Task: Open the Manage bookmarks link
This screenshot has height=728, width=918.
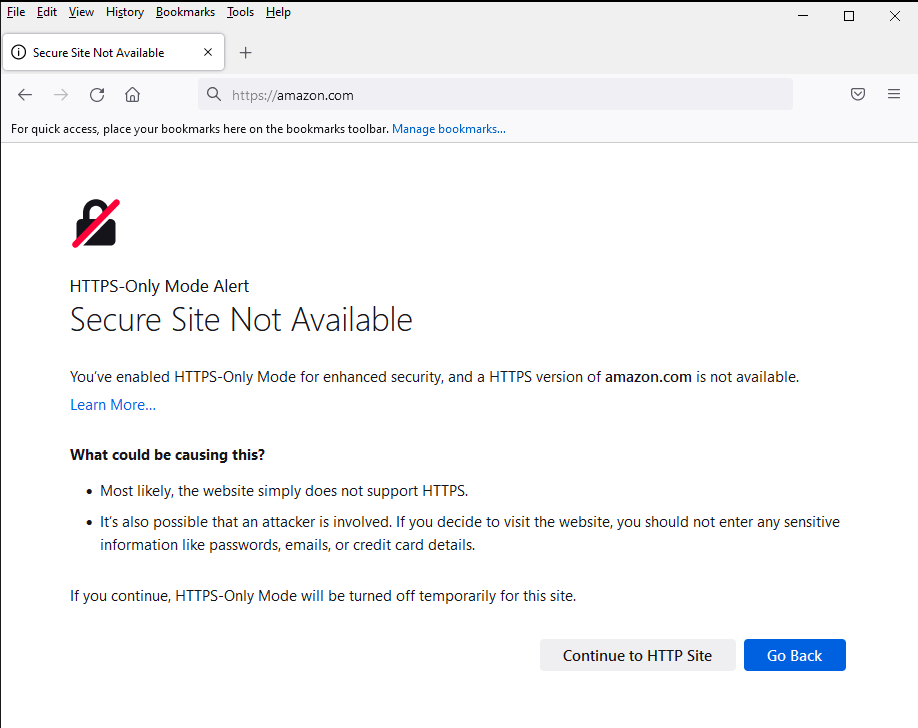Action: coord(449,129)
